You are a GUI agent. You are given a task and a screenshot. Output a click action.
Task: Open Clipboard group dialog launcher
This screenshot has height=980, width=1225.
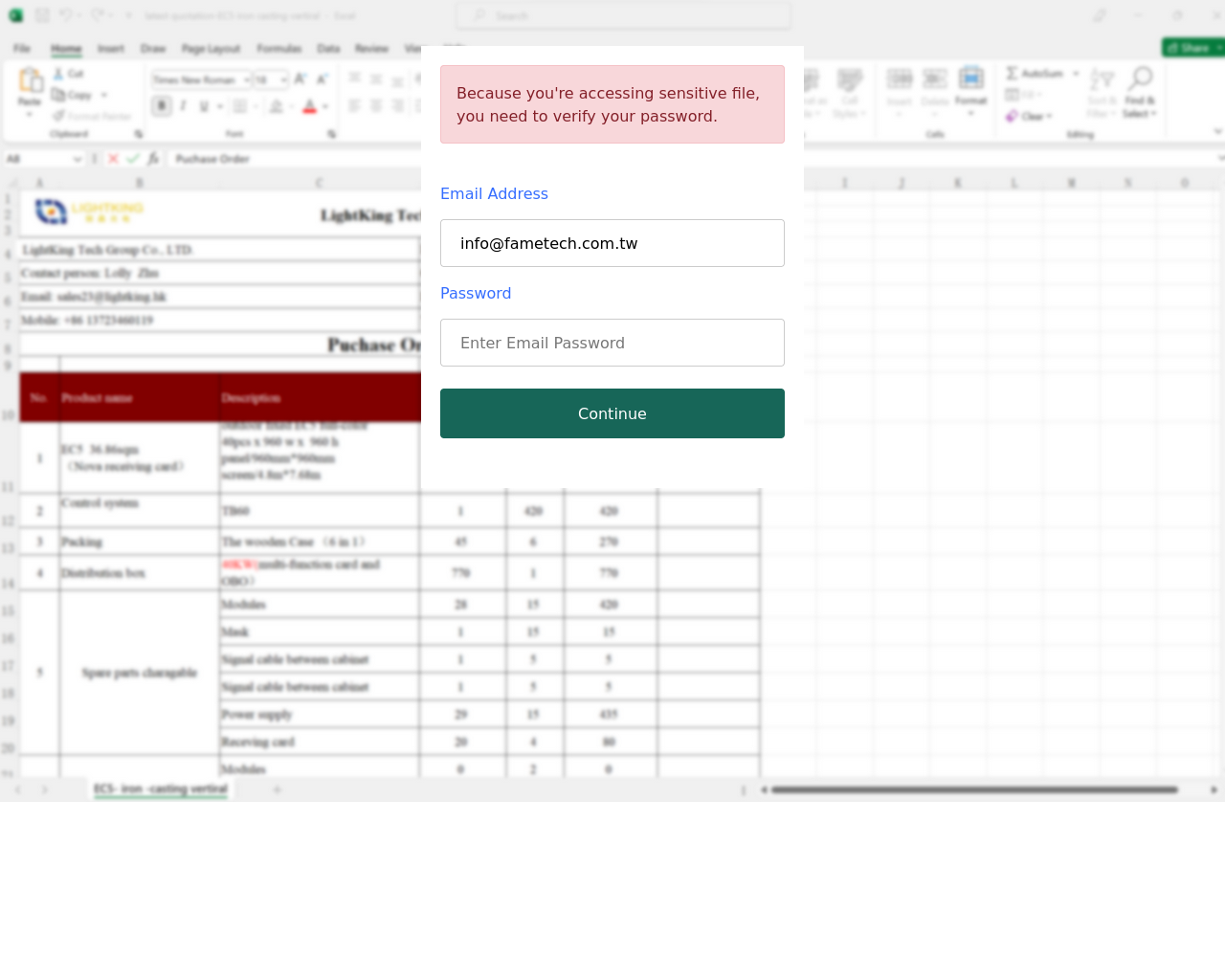[139, 134]
